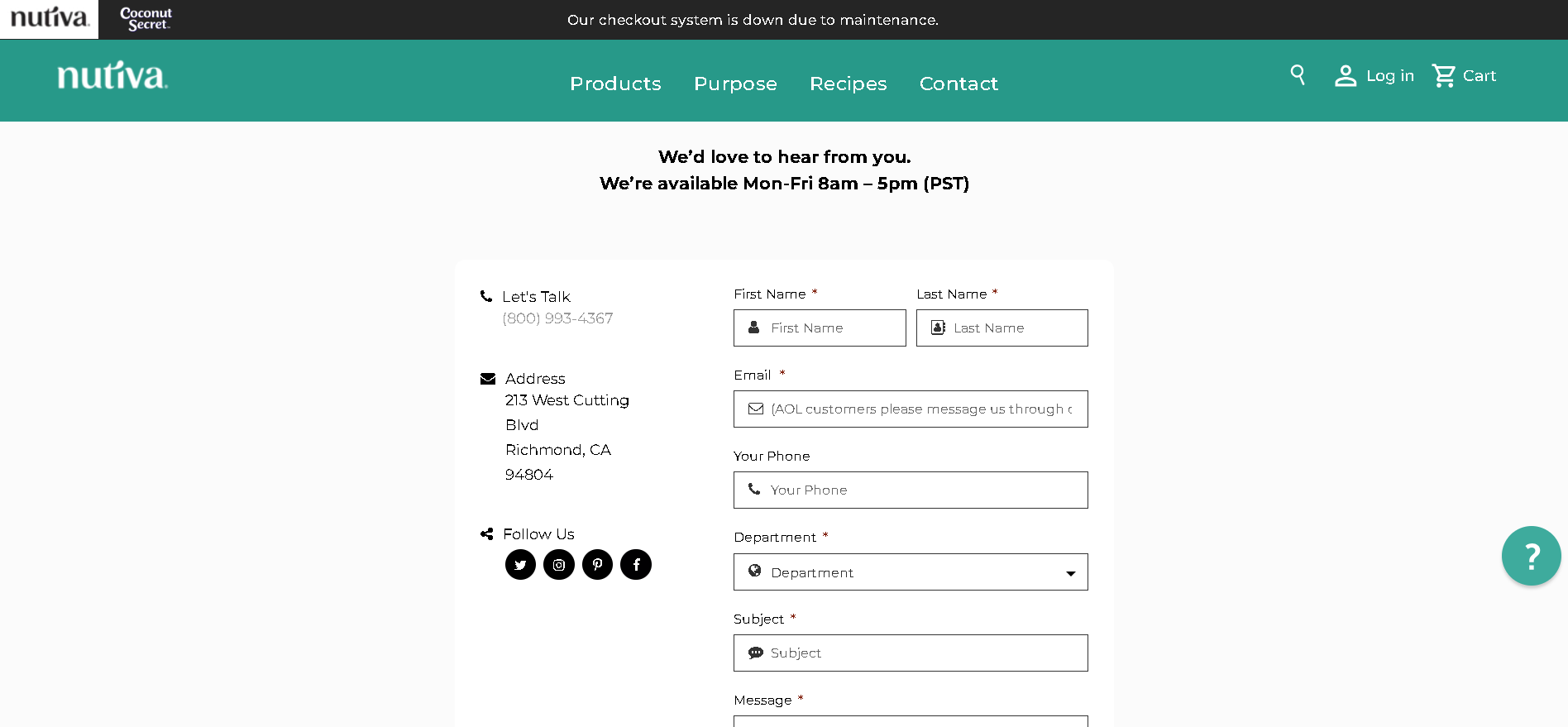Visit the Pinterest social icon
Image resolution: width=1568 pixels, height=727 pixels.
click(597, 565)
